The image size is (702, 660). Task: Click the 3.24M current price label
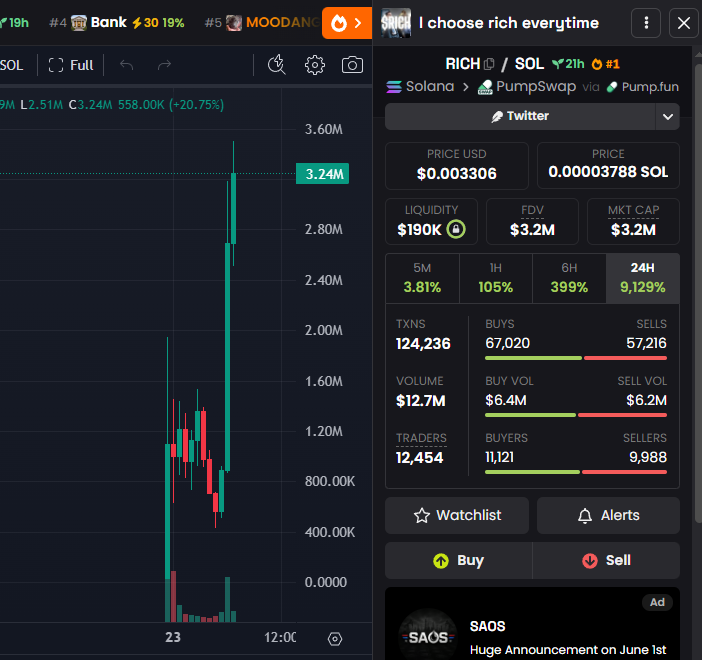pyautogui.click(x=322, y=174)
